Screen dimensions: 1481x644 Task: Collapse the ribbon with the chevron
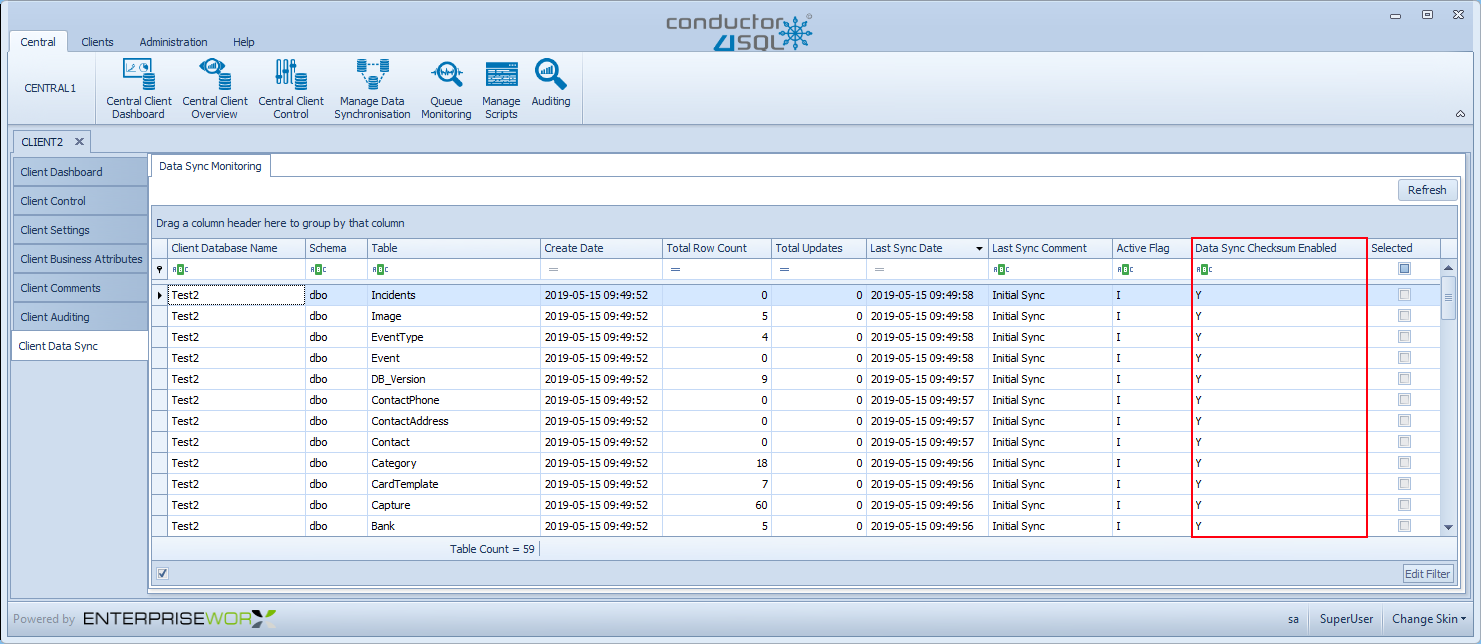[x=1460, y=115]
